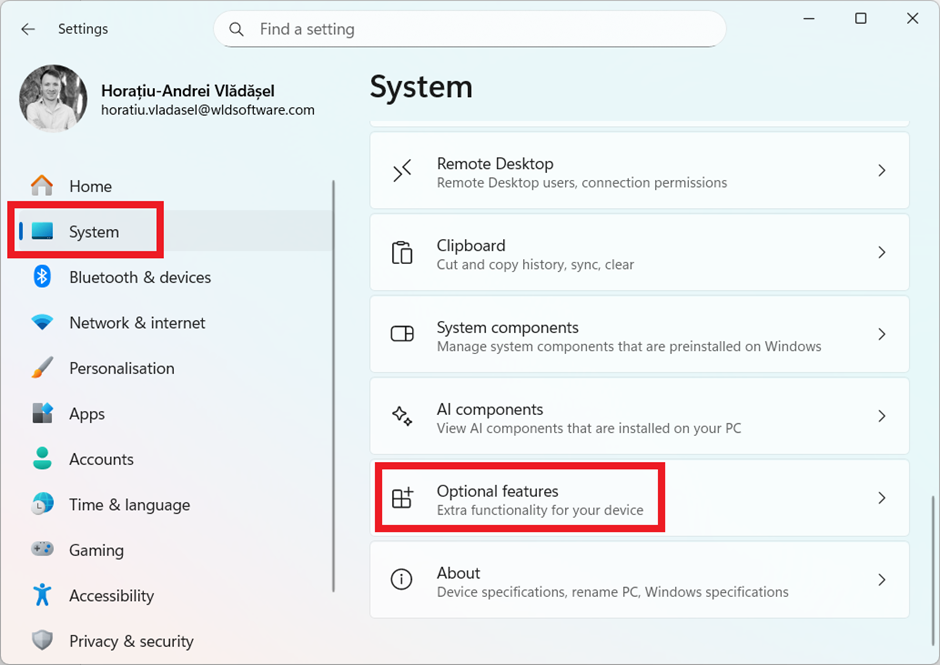Expand the About row chevron
Viewport: 940px width, 665px height.
[x=881, y=580]
